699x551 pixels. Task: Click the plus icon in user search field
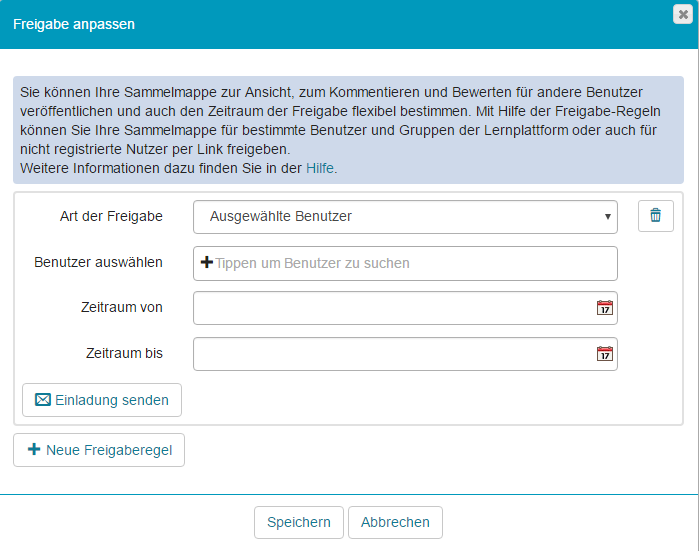tap(207, 263)
